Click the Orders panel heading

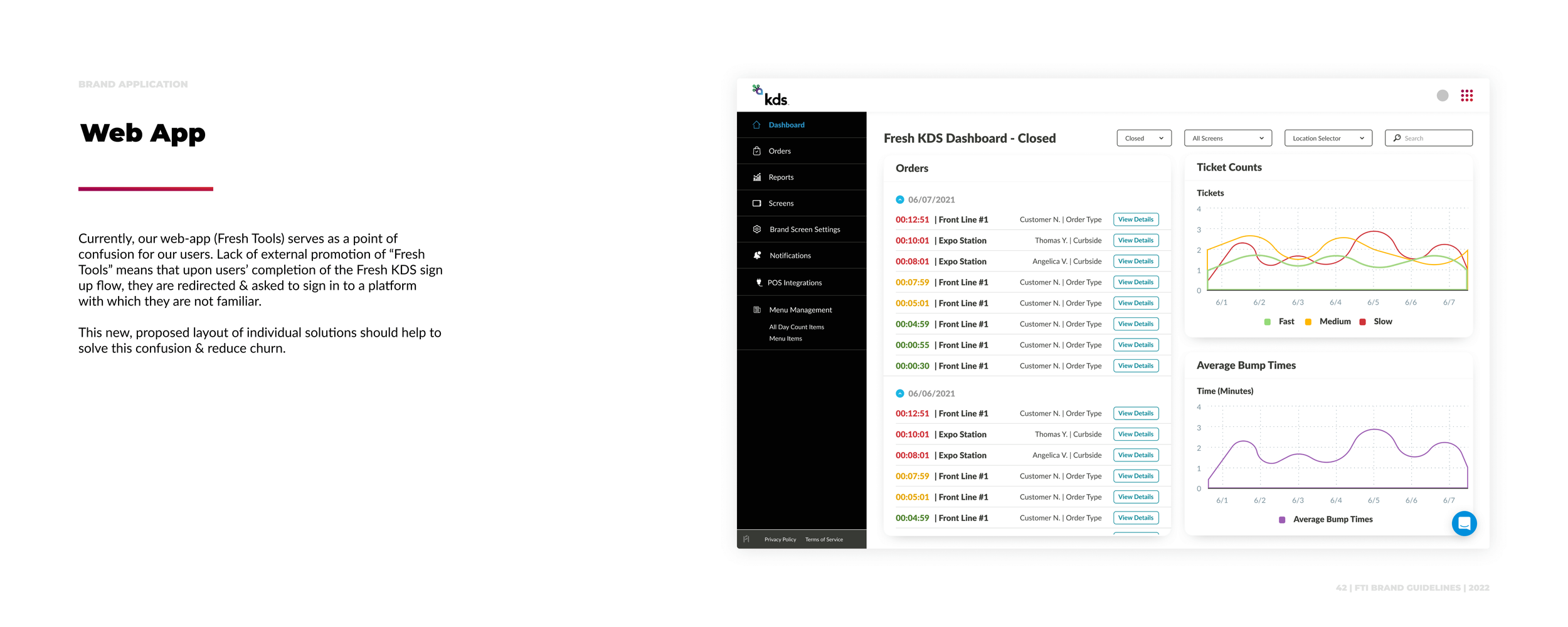[912, 168]
